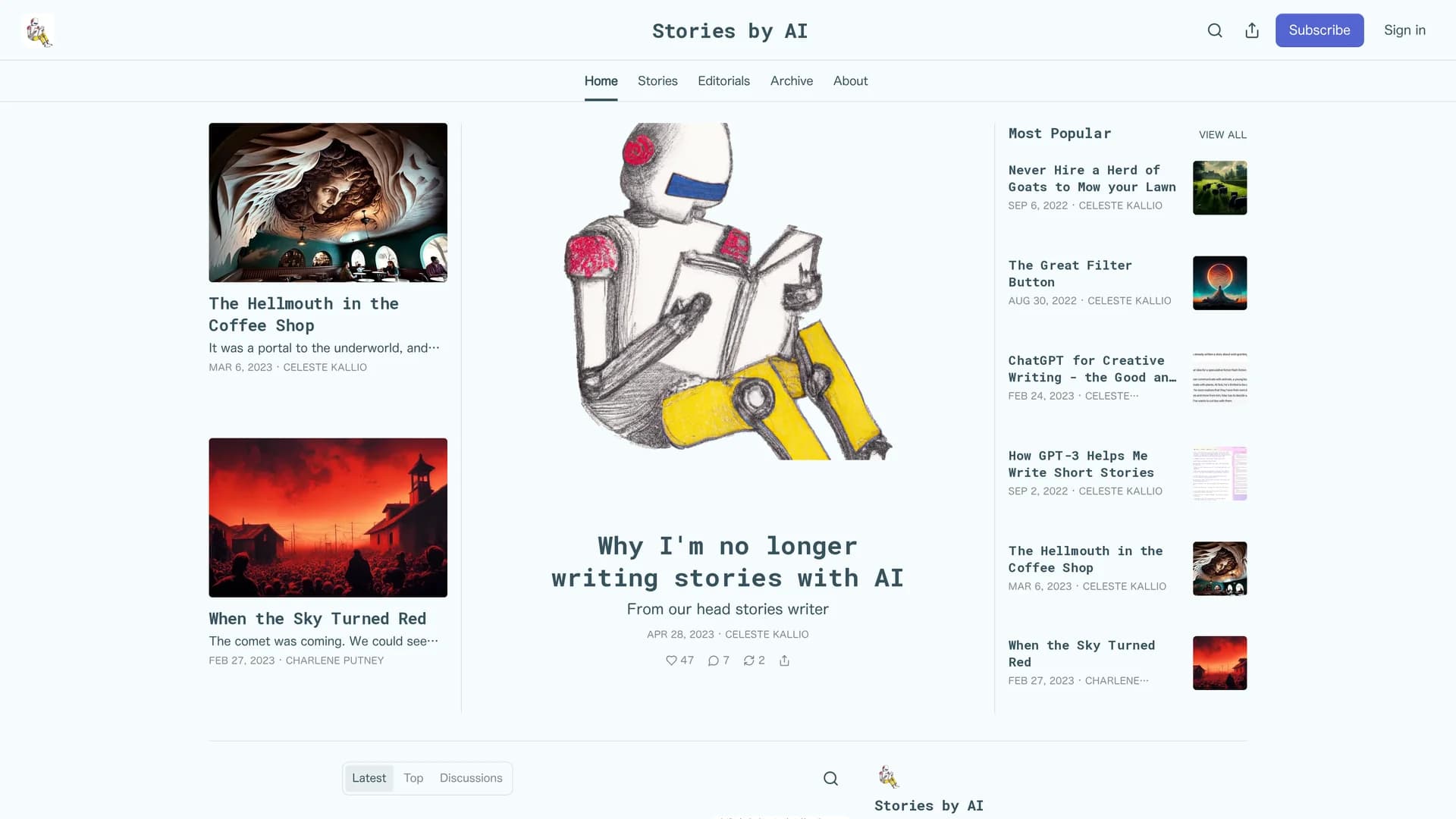Click the small Hellmouth thumbnail in Most Popular
The height and width of the screenshot is (819, 1456).
point(1219,568)
